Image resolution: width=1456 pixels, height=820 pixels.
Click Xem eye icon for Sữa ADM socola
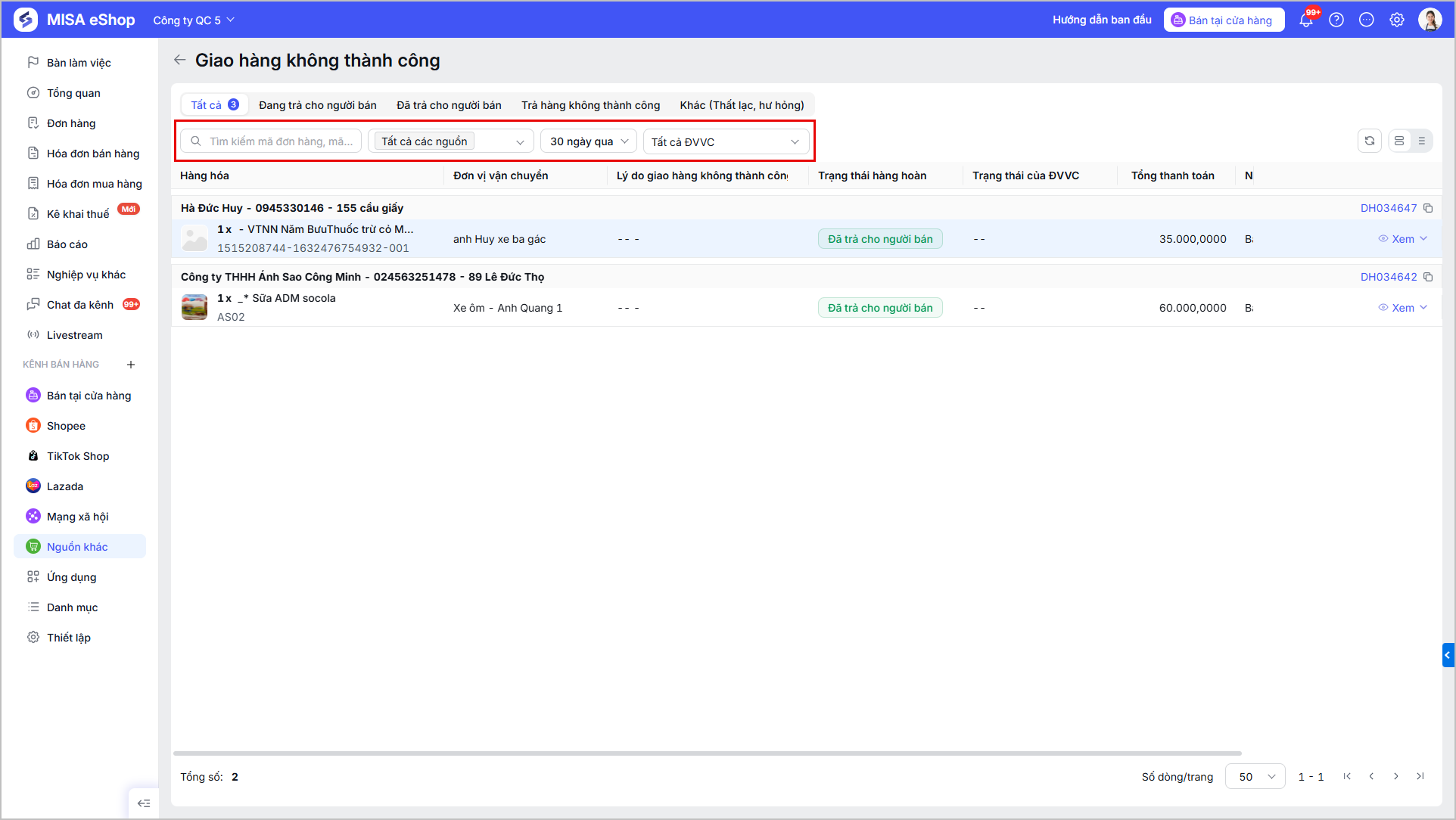(1383, 308)
